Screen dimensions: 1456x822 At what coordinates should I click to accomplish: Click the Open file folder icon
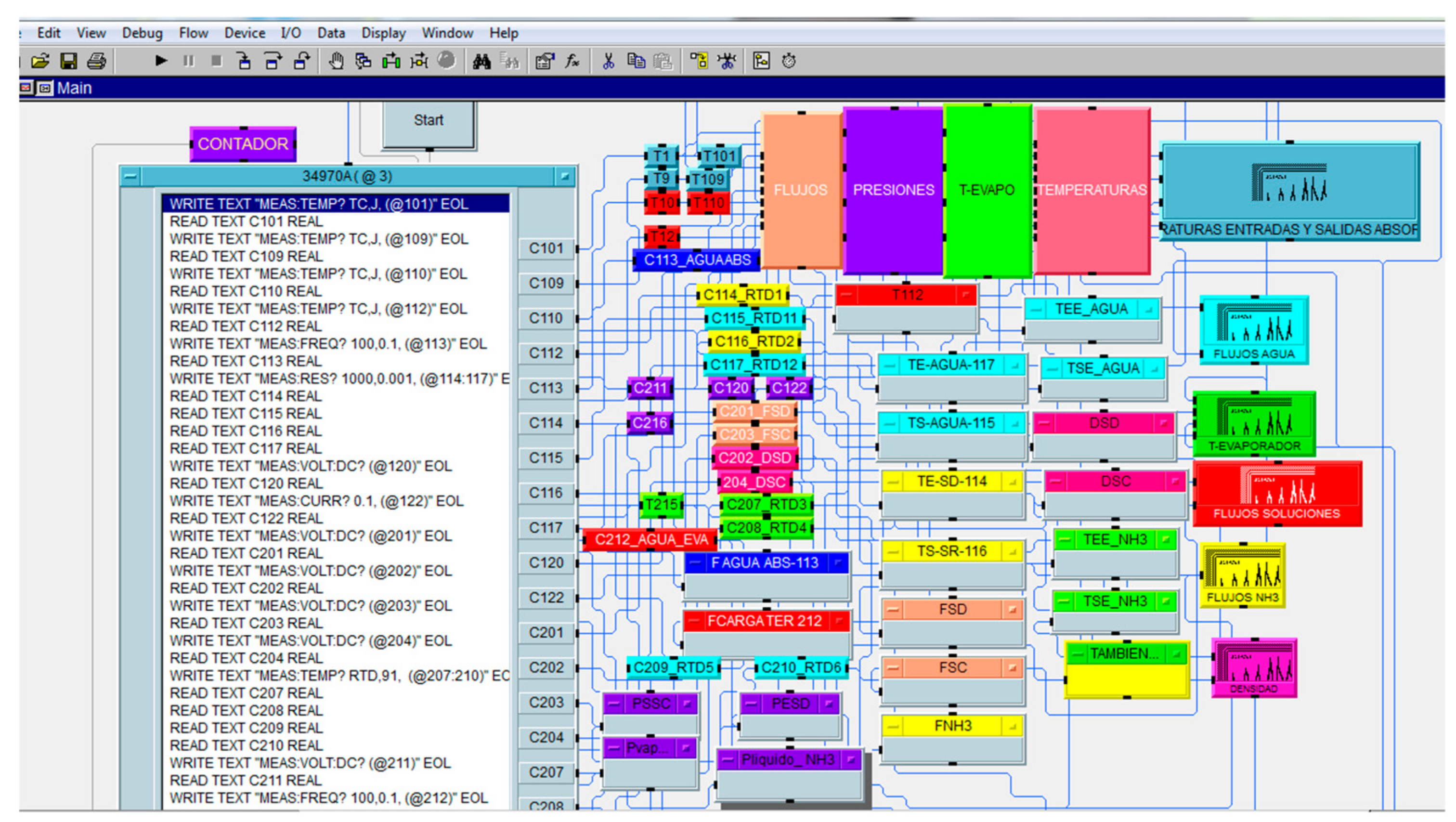point(40,61)
